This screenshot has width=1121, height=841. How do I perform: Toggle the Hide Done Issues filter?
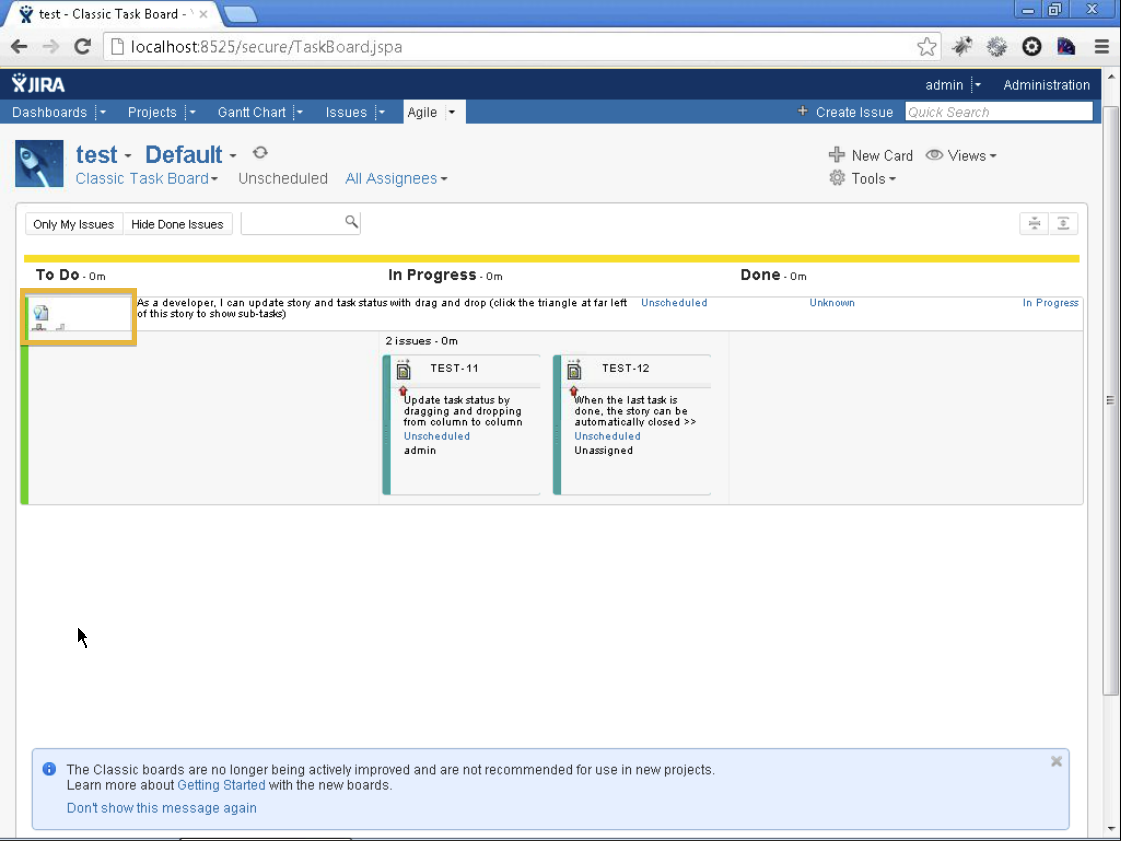[x=177, y=224]
